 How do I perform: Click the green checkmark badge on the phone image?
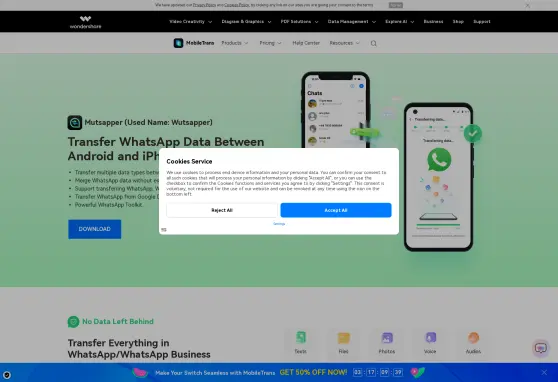(x=473, y=134)
